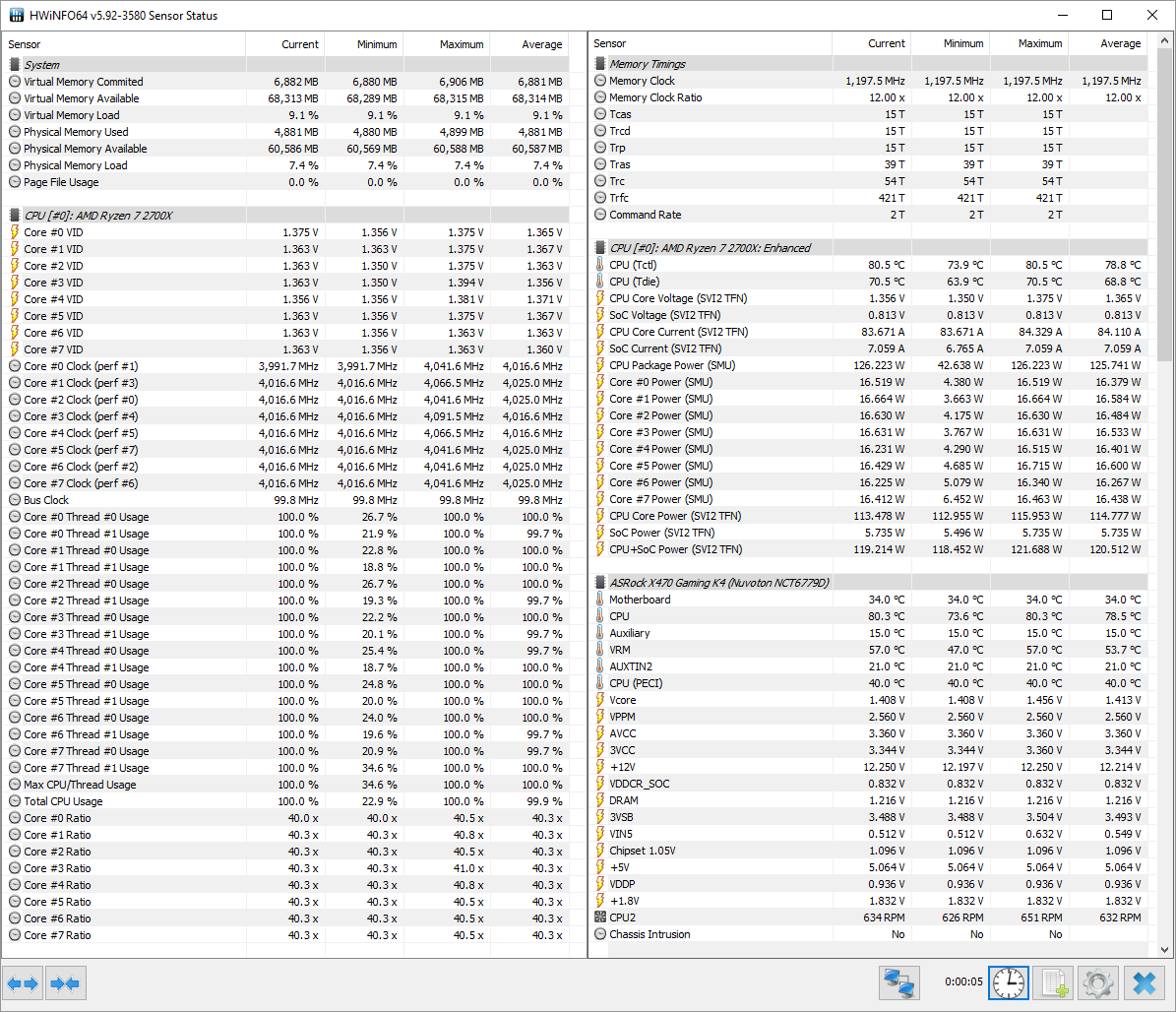1176x1012 pixels.
Task: Click the Motherboard thermometer icon
Action: (x=600, y=600)
